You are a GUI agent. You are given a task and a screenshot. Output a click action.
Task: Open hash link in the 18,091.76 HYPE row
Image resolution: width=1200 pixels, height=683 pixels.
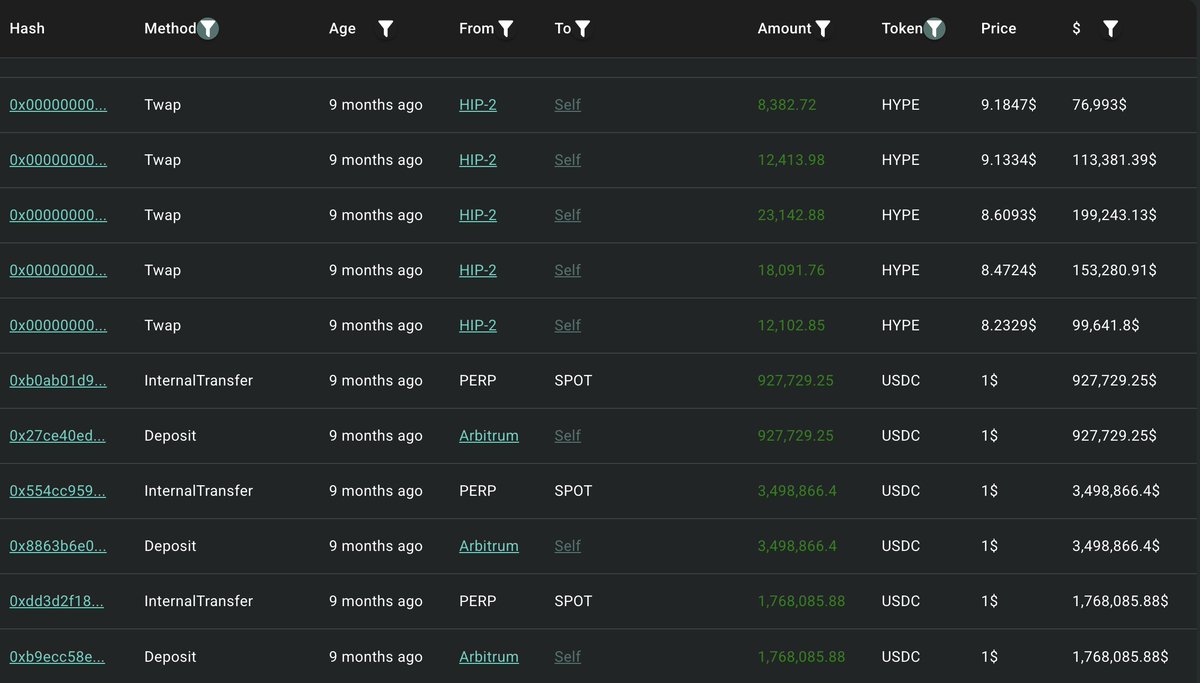tap(58, 270)
